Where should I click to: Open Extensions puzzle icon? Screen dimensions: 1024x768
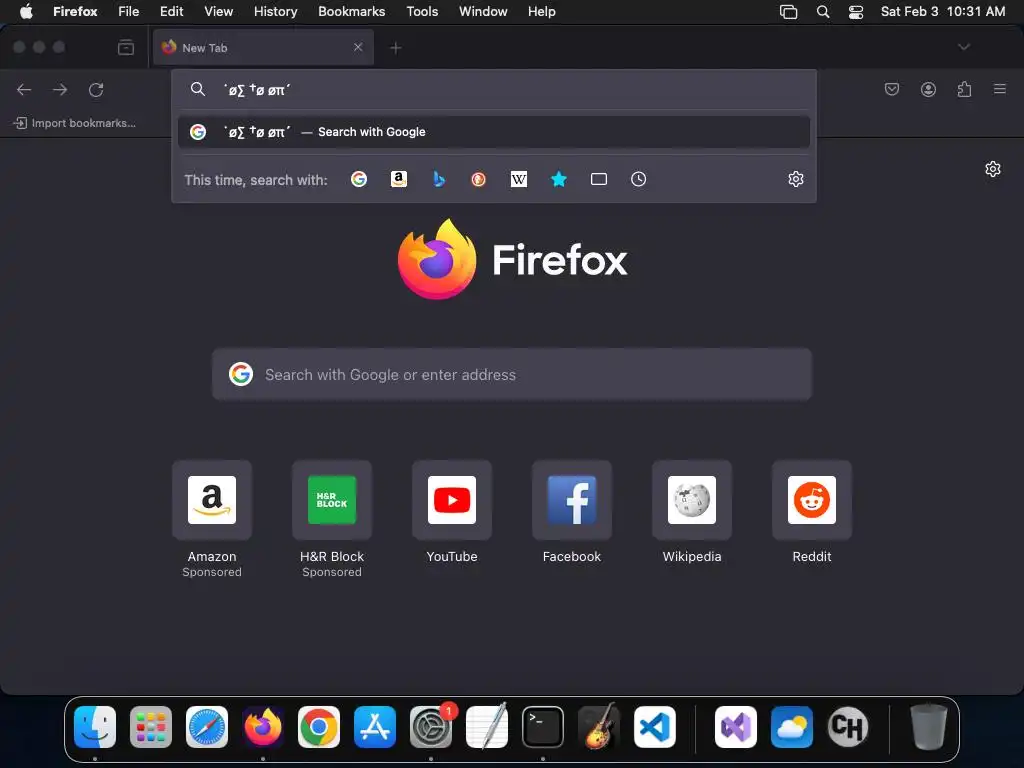(x=964, y=89)
